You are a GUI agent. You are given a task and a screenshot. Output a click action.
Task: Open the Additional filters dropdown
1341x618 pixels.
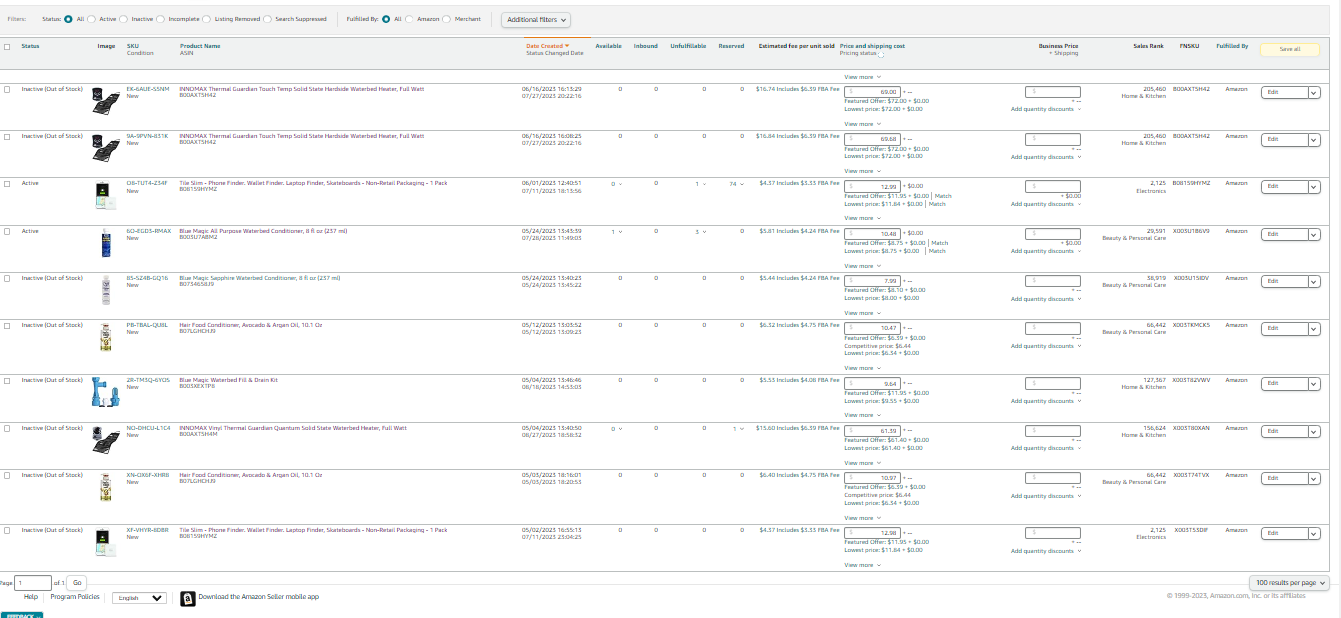pos(536,20)
